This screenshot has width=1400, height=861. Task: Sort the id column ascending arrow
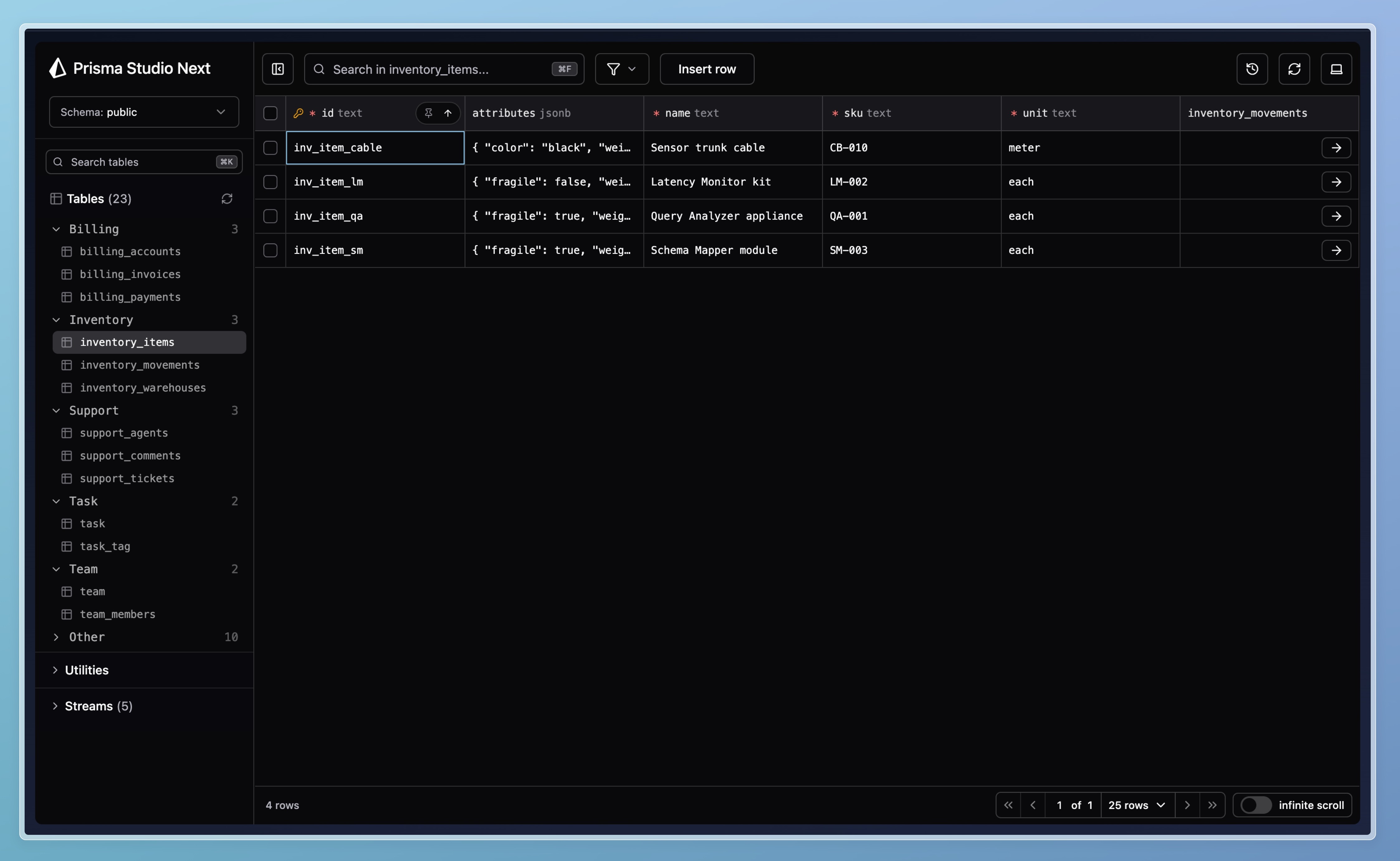tap(448, 113)
